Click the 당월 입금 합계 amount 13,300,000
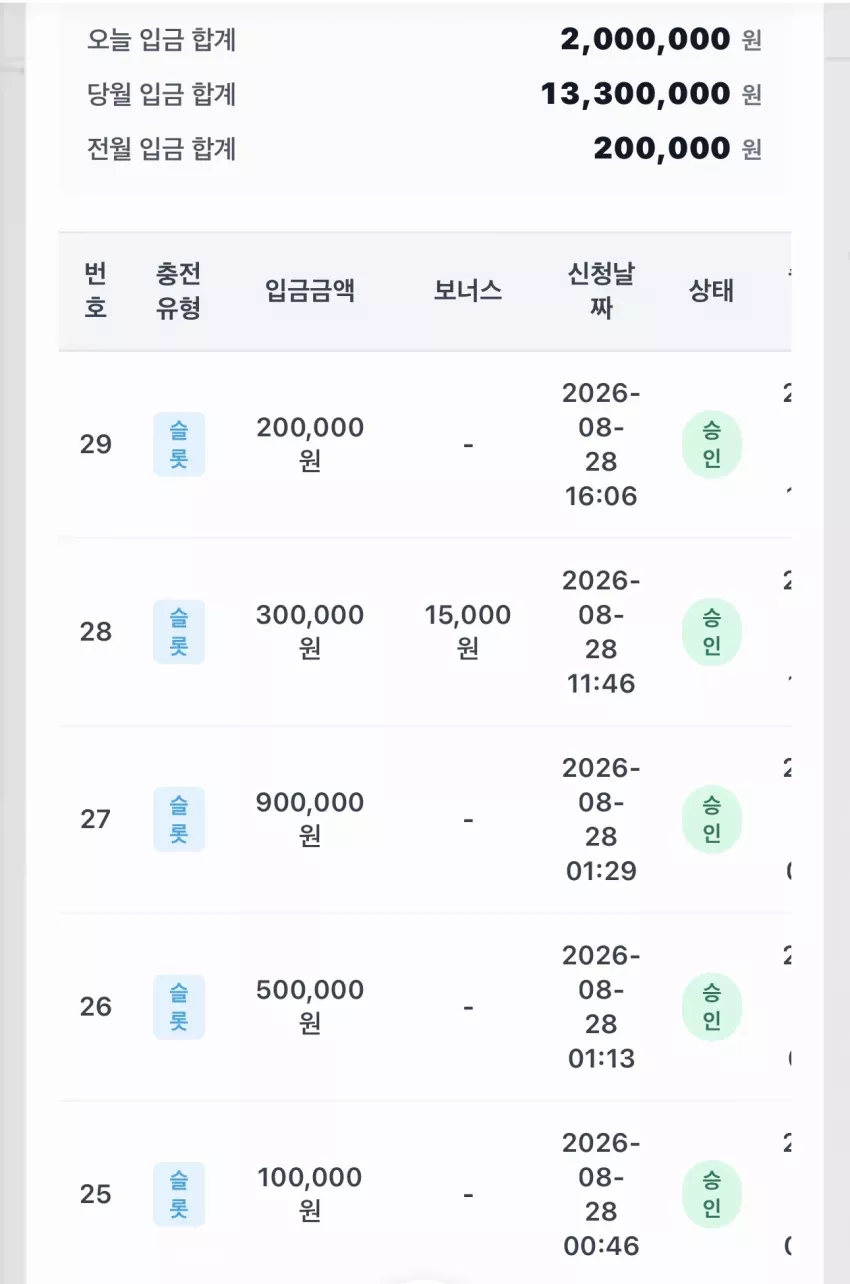The height and width of the screenshot is (1284, 850). 636,94
